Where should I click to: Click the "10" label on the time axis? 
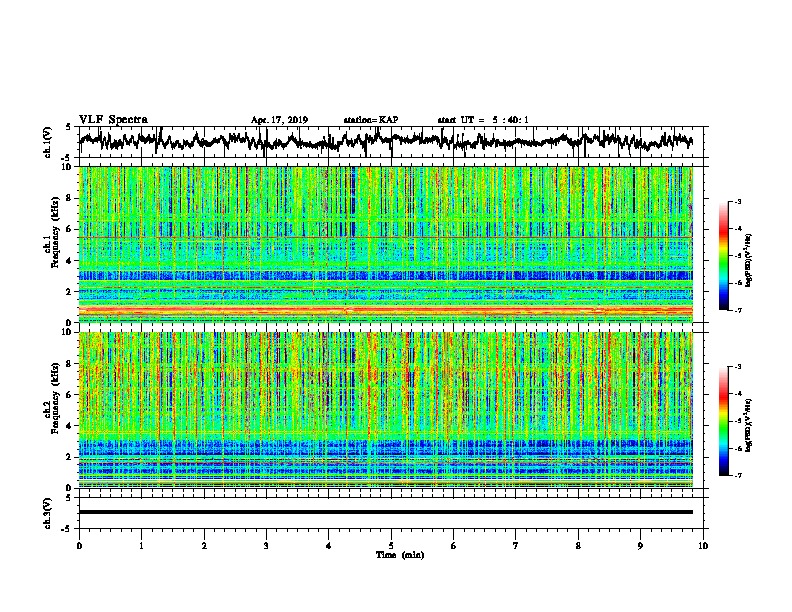point(703,546)
